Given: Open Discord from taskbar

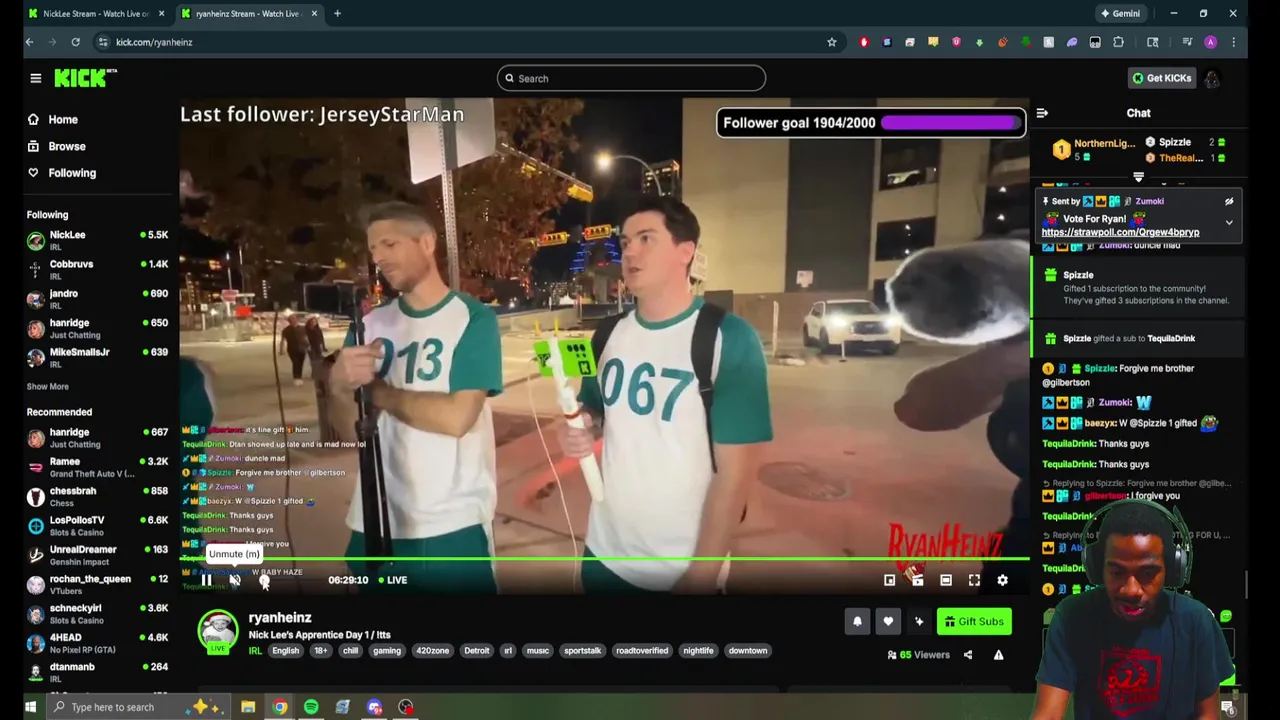Looking at the screenshot, I should tap(374, 707).
